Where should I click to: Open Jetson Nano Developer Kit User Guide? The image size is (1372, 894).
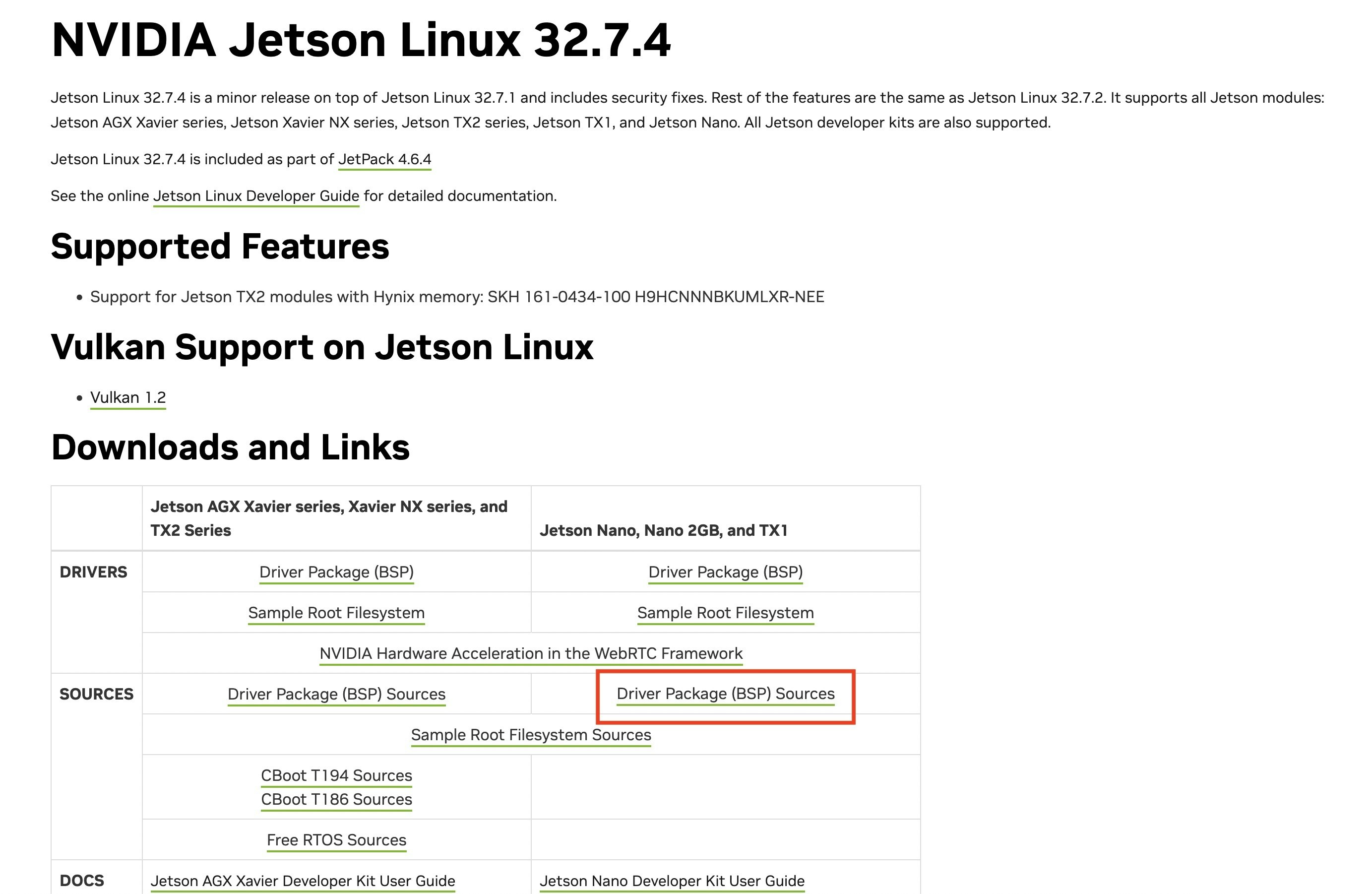click(672, 881)
